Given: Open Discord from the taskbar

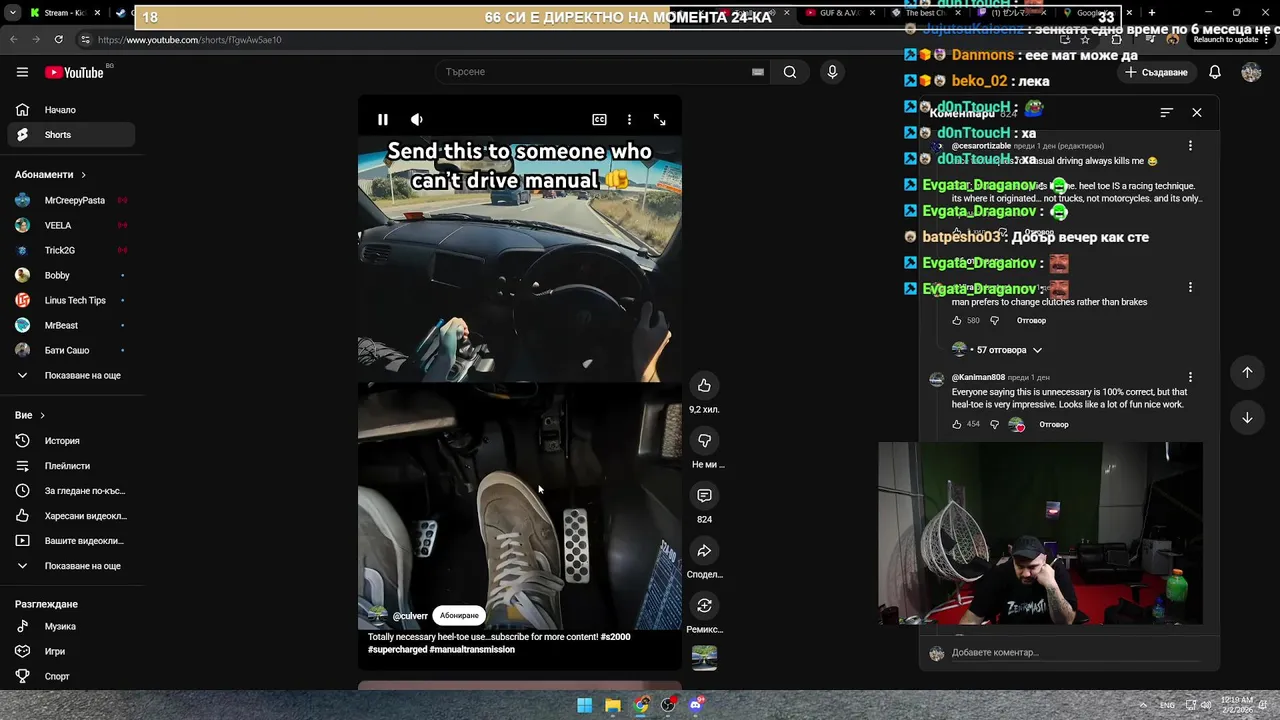Looking at the screenshot, I should 696,705.
